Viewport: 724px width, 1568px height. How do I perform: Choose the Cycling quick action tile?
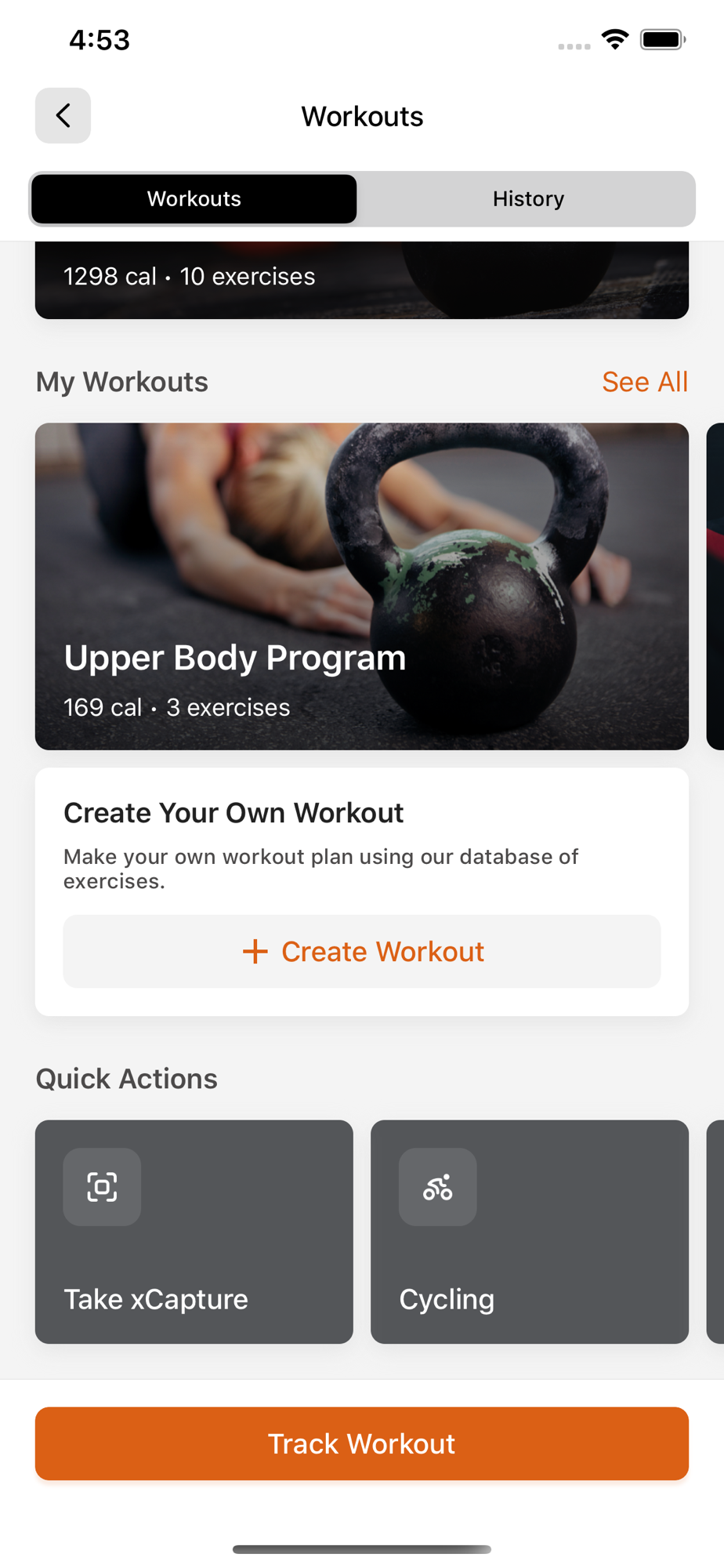(x=530, y=1232)
